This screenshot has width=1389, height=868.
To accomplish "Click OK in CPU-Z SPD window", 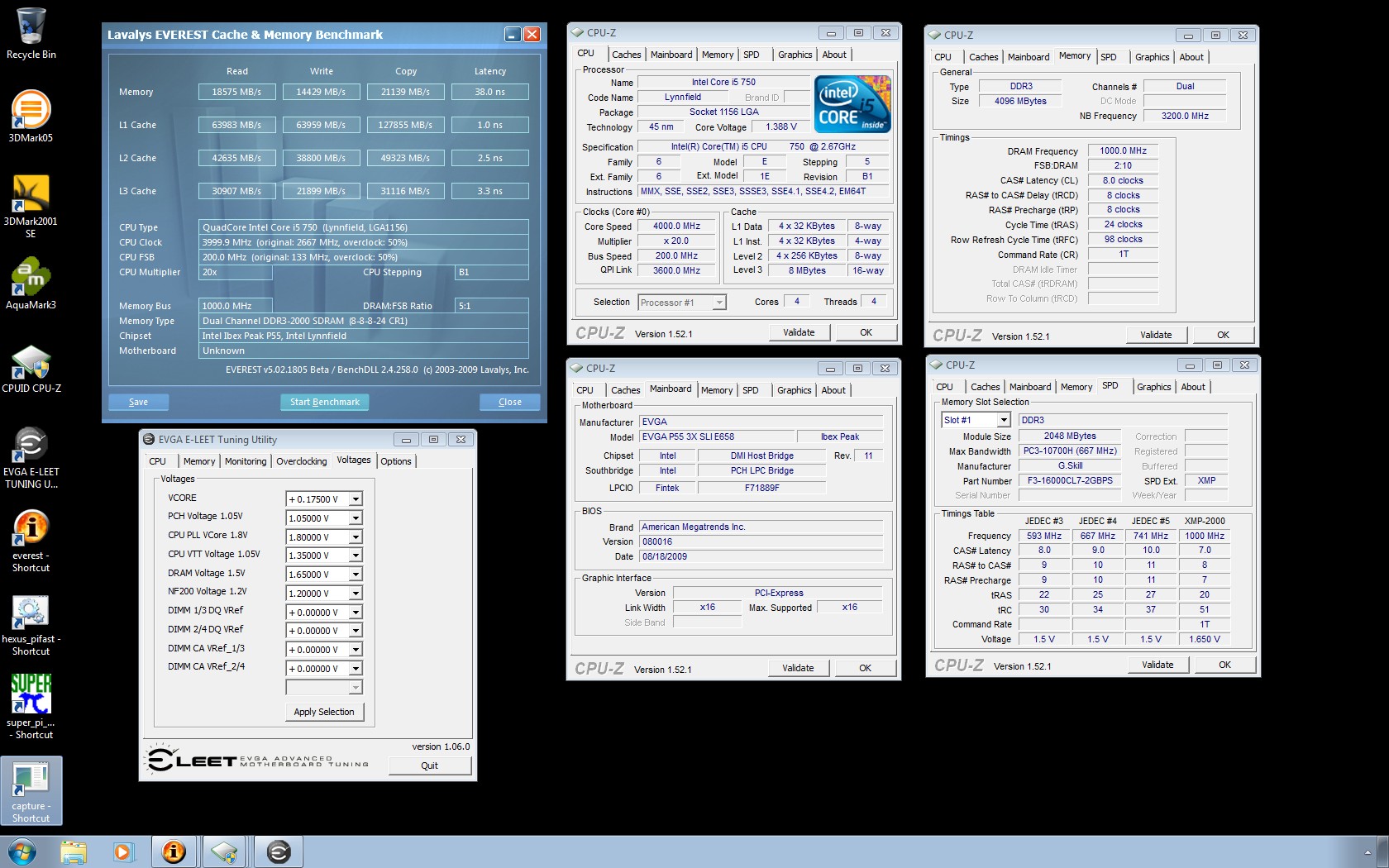I will pos(1224,665).
